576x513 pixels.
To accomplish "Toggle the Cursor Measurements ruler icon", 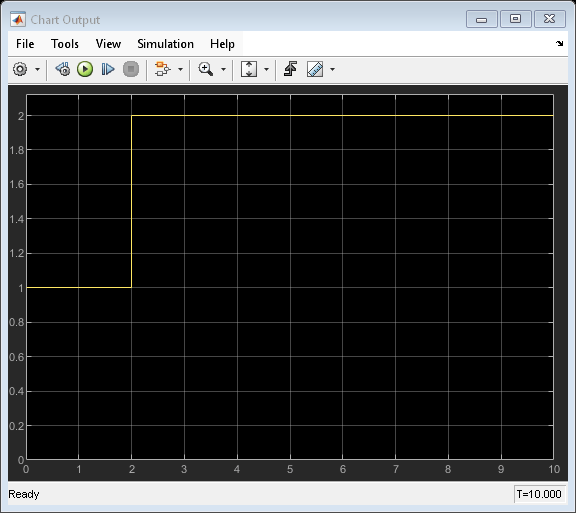I will pyautogui.click(x=315, y=69).
